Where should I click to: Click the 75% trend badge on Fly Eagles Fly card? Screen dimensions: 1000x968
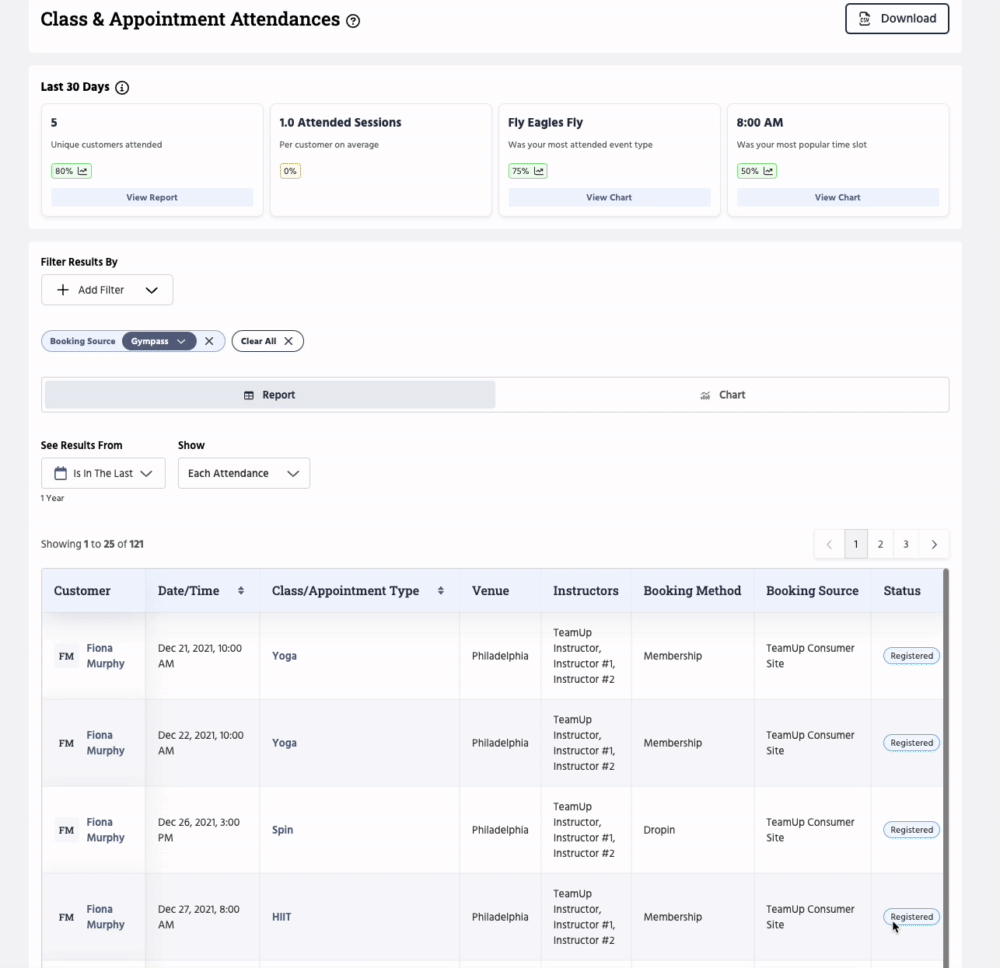[x=528, y=171]
